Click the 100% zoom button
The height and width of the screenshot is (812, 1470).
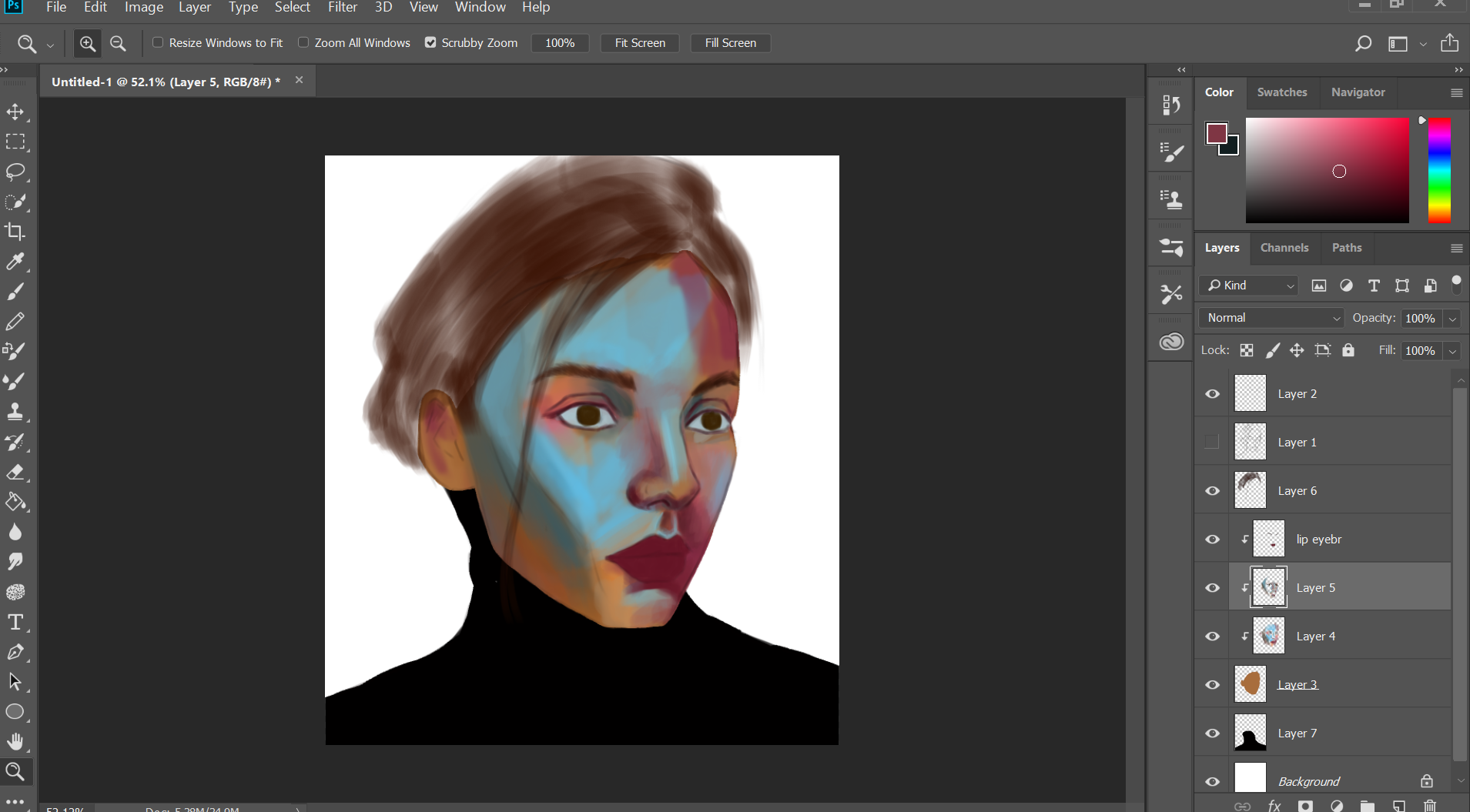(x=560, y=43)
